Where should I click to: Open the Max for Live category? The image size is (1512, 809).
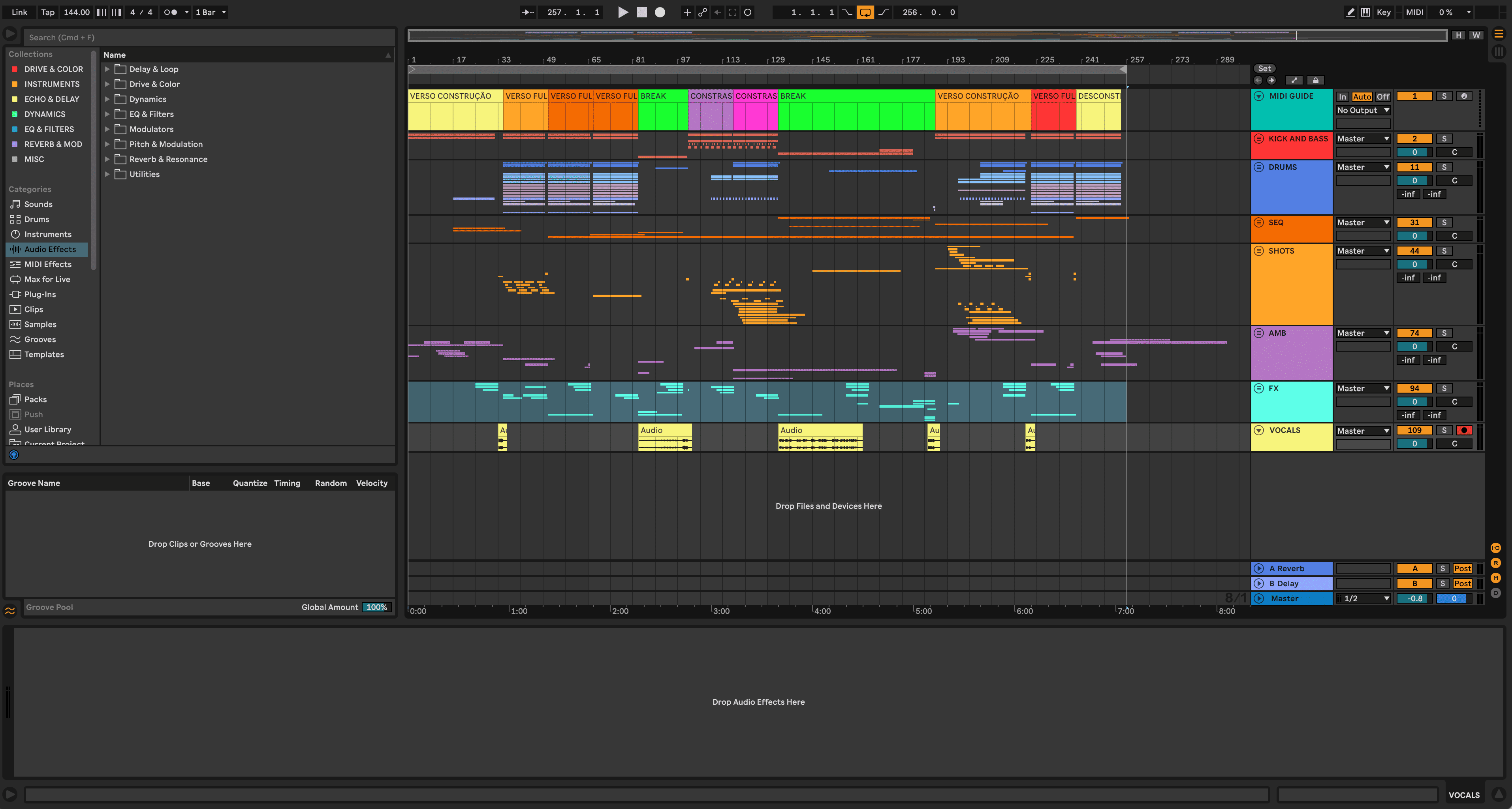click(x=47, y=279)
